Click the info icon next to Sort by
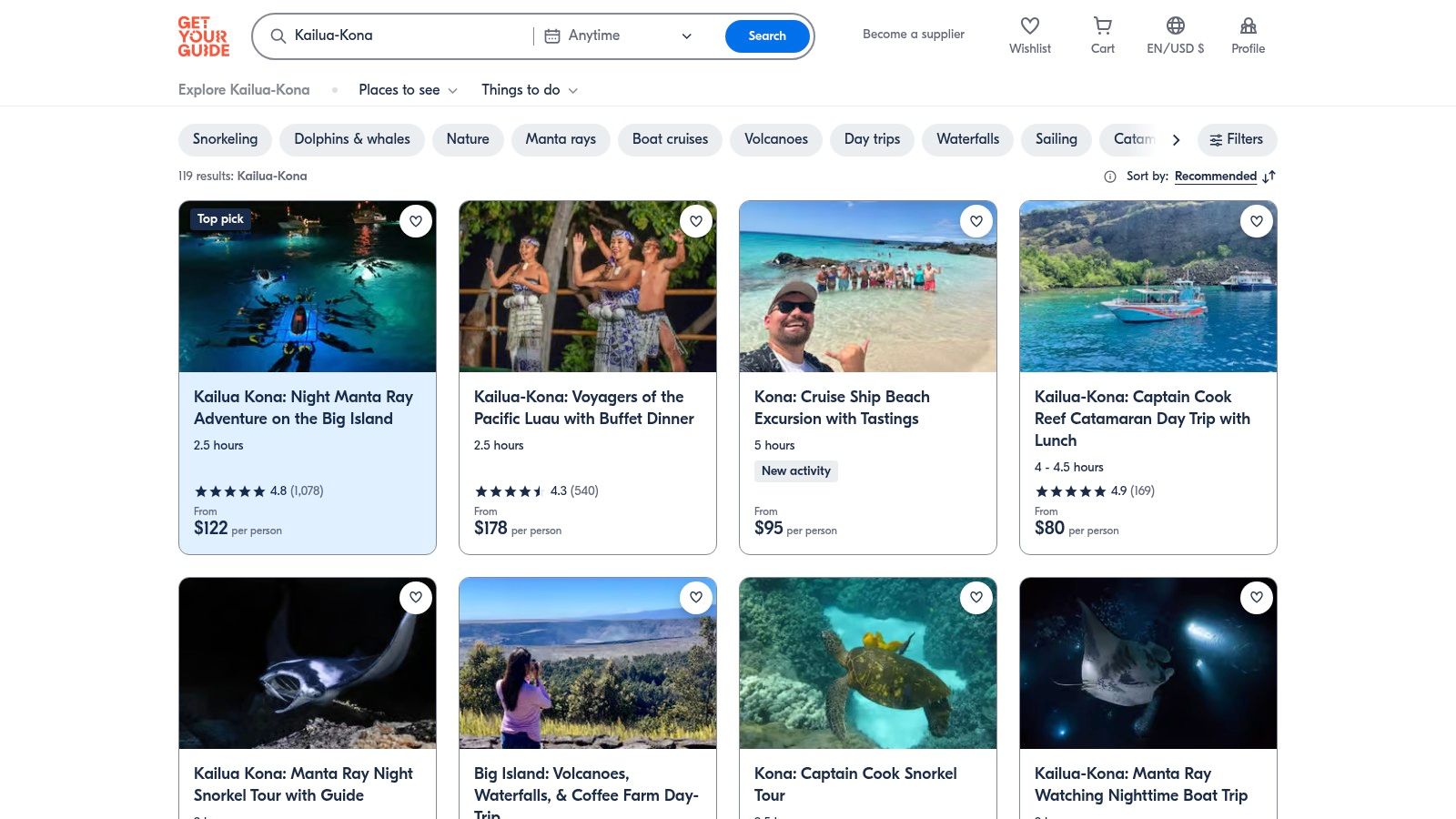The height and width of the screenshot is (819, 1456). coord(1110,176)
